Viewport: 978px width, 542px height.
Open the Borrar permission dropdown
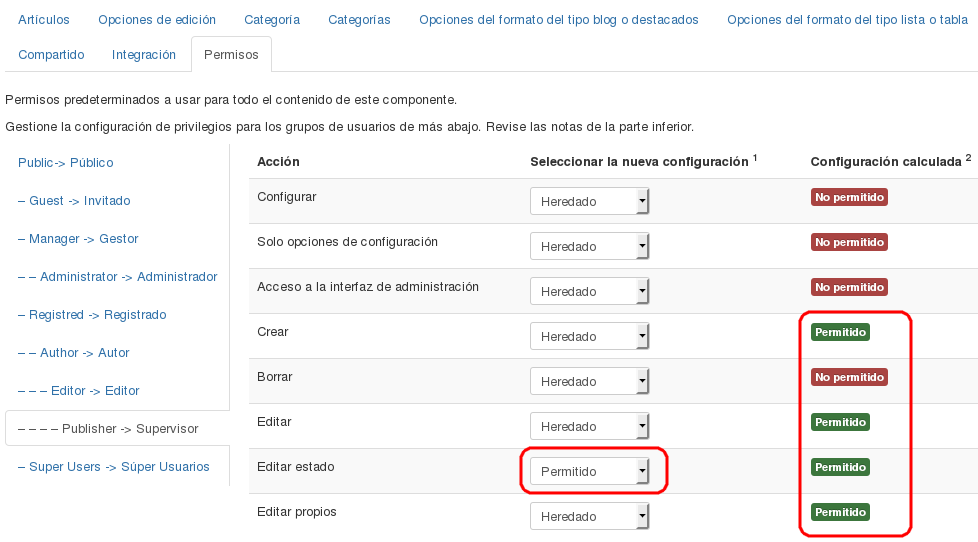(x=590, y=382)
